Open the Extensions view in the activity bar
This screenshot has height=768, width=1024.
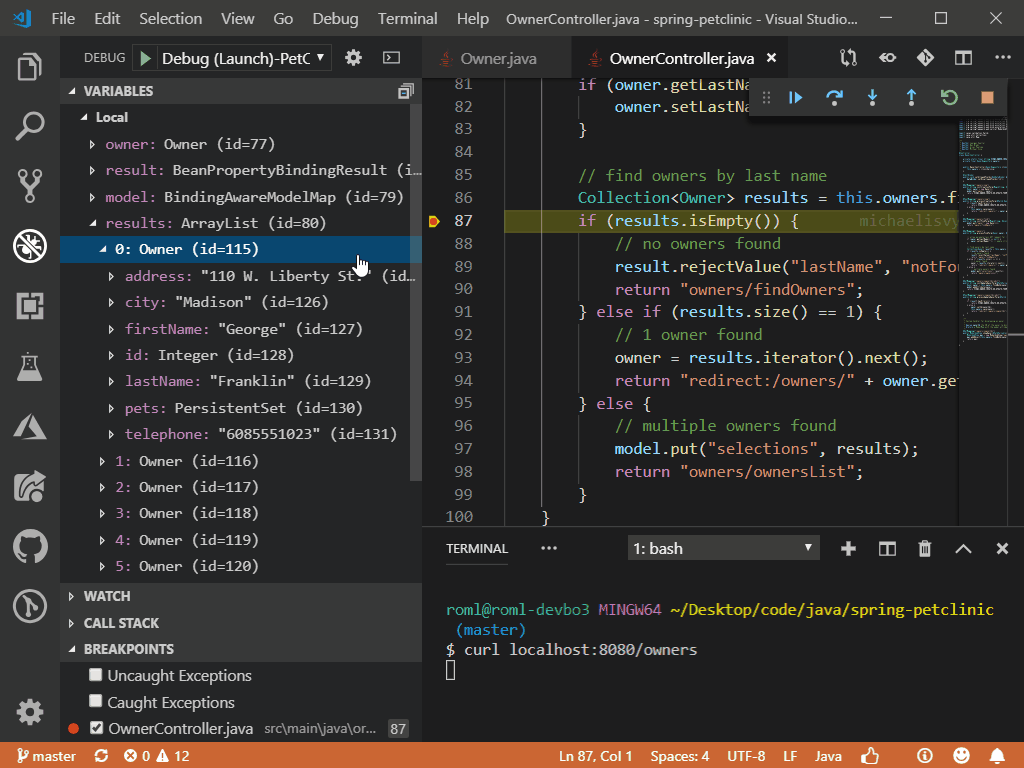[x=28, y=306]
